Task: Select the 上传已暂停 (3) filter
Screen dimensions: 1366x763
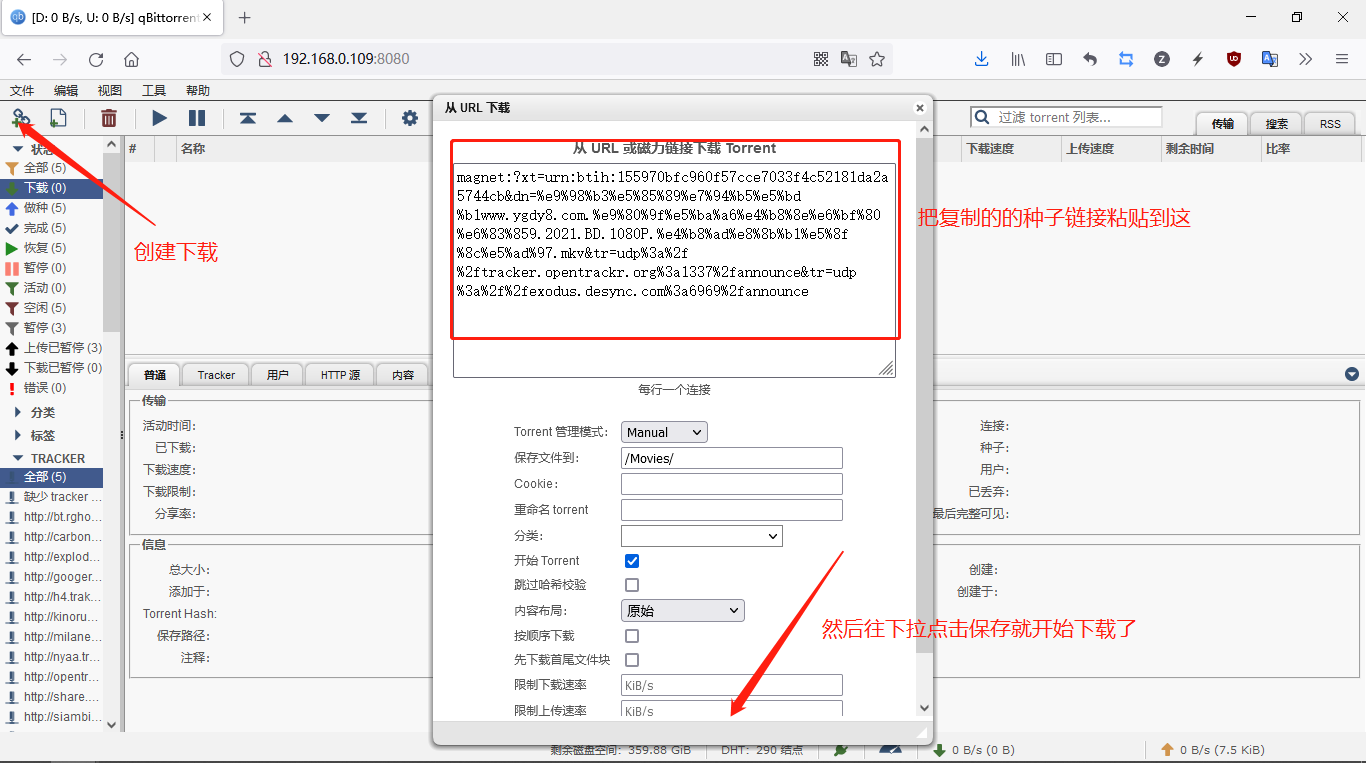Action: [x=52, y=348]
